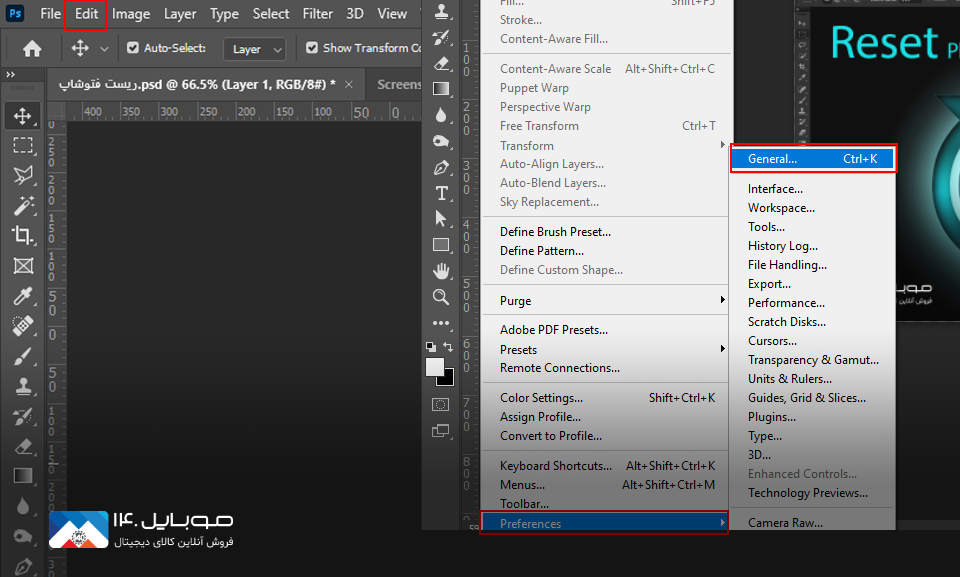Select the Path Selection arrow tool
The image size is (960, 577).
441,219
